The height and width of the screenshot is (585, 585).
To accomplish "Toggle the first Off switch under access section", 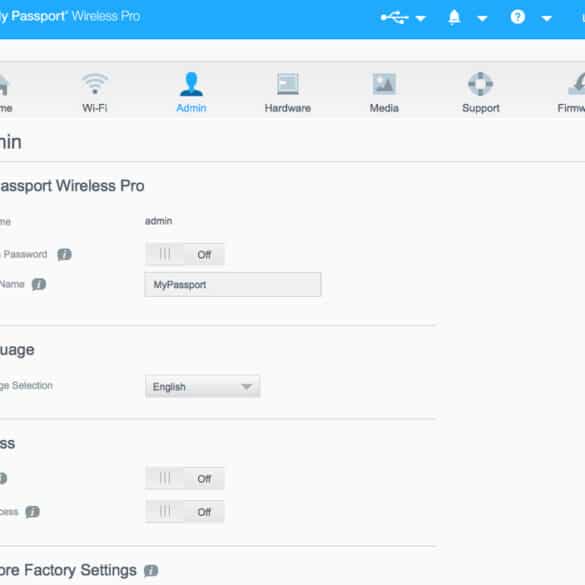I will (x=185, y=478).
